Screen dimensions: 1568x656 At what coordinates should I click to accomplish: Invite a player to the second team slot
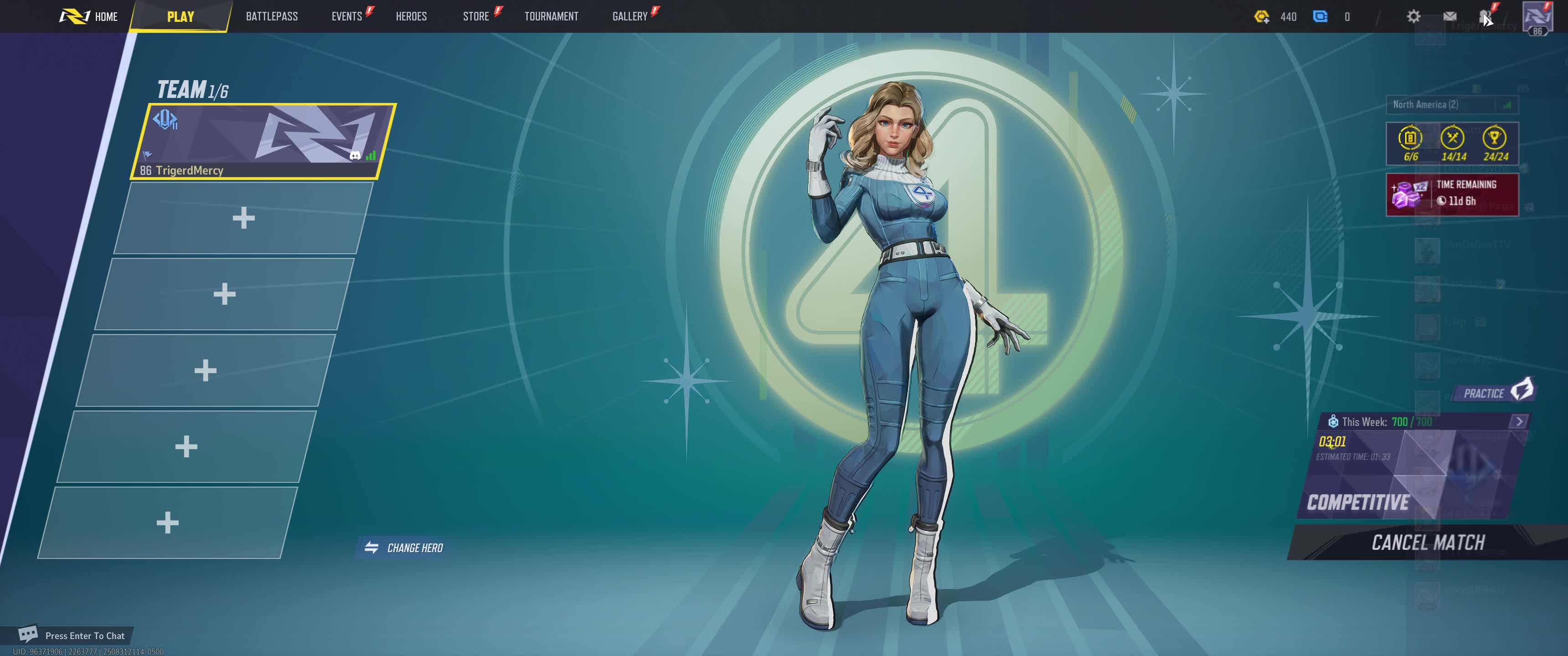[243, 218]
